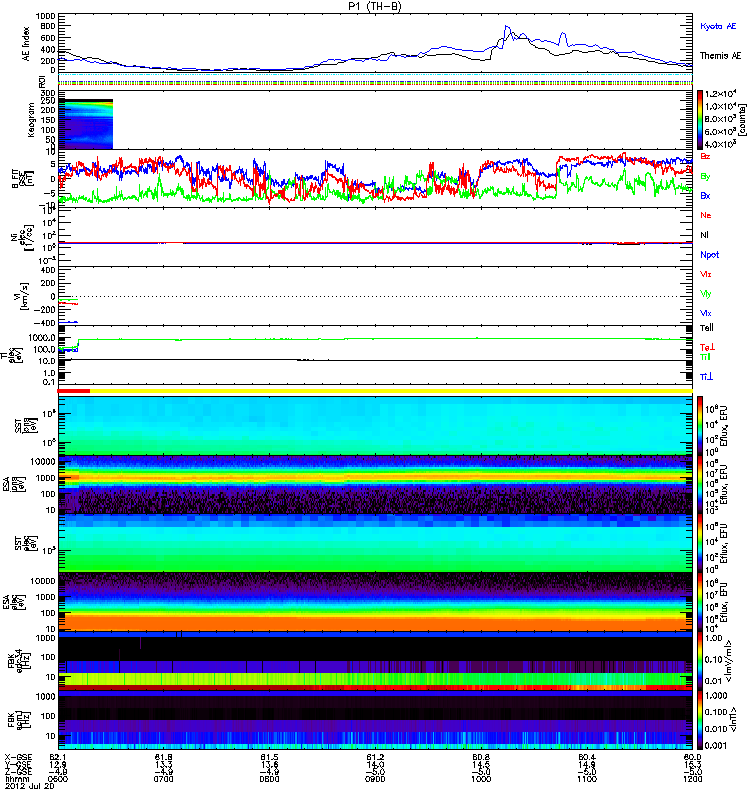This screenshot has width=750, height=800.
Task: Click the ESA ion energy spectrogram panel
Action: click(x=376, y=485)
